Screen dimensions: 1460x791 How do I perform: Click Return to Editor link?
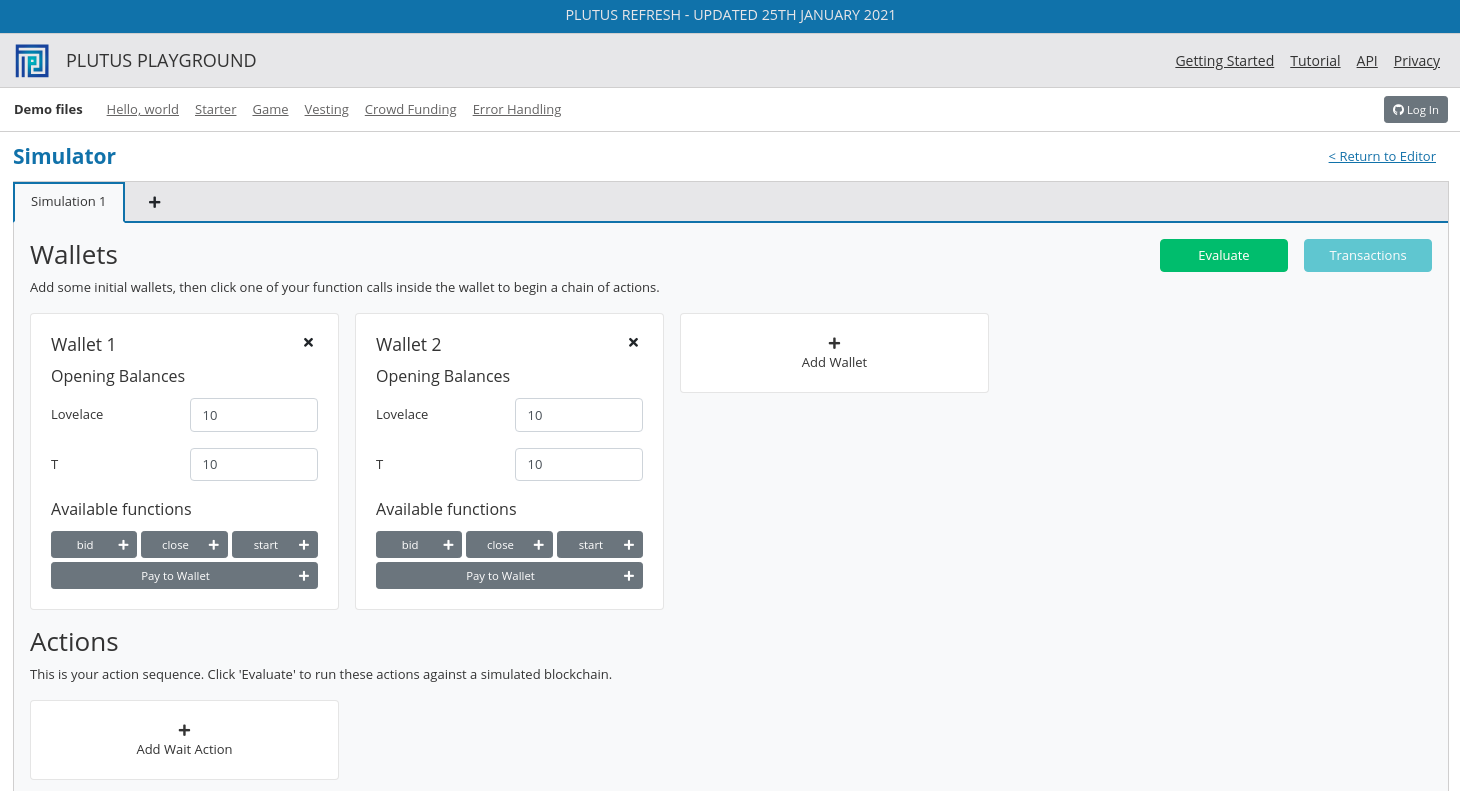click(x=1381, y=157)
